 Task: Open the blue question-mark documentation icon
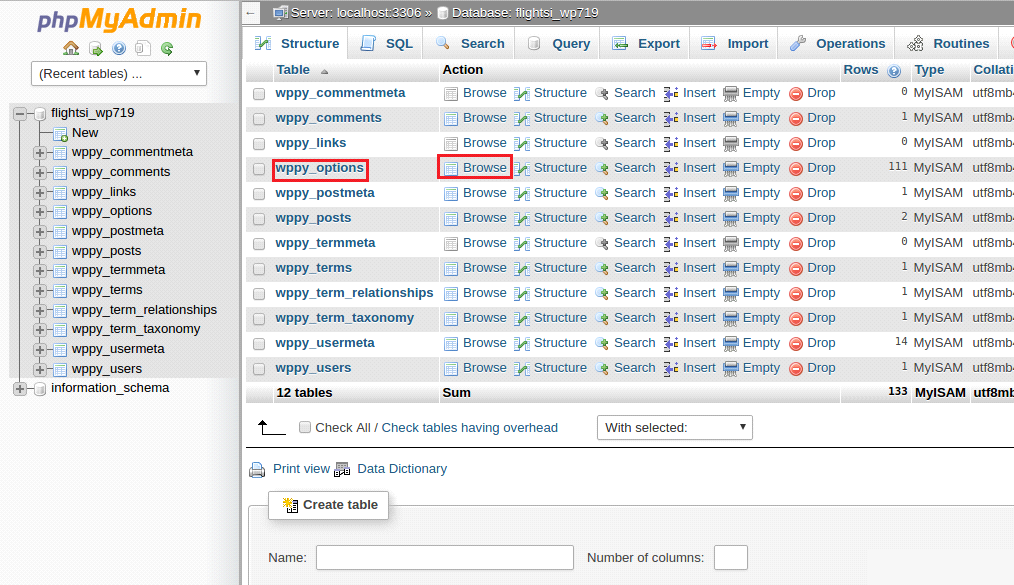tap(119, 48)
